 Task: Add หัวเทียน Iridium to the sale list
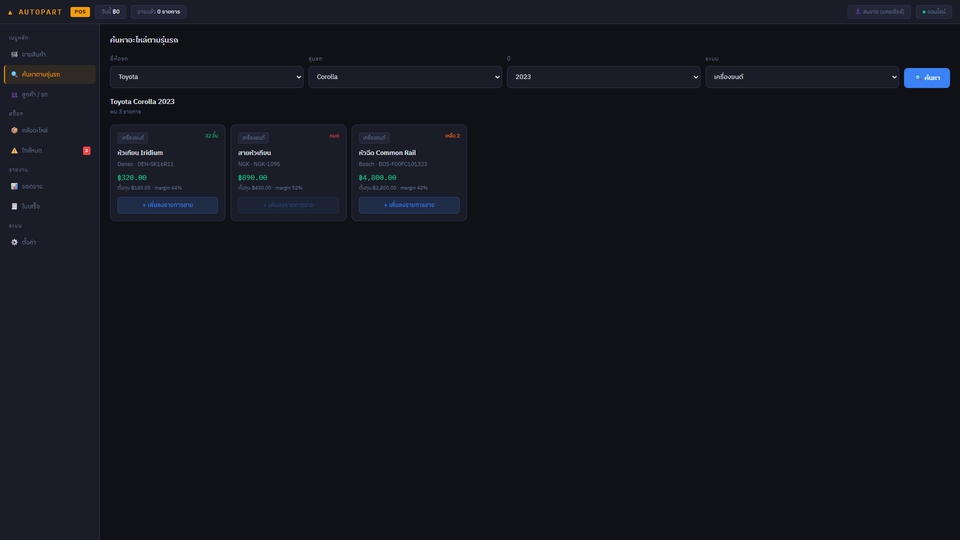point(168,205)
